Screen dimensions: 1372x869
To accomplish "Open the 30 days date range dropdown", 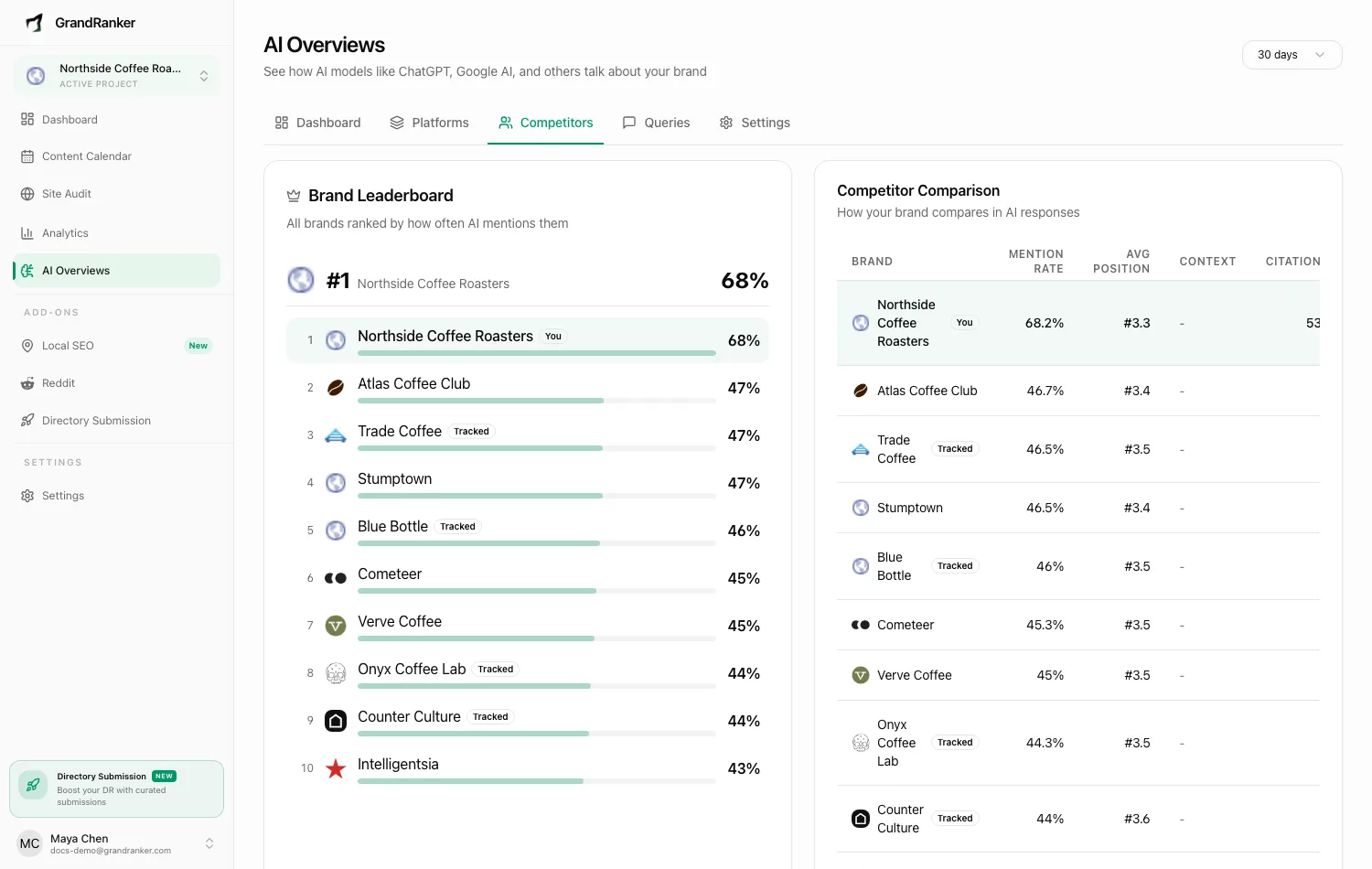I will tap(1292, 55).
